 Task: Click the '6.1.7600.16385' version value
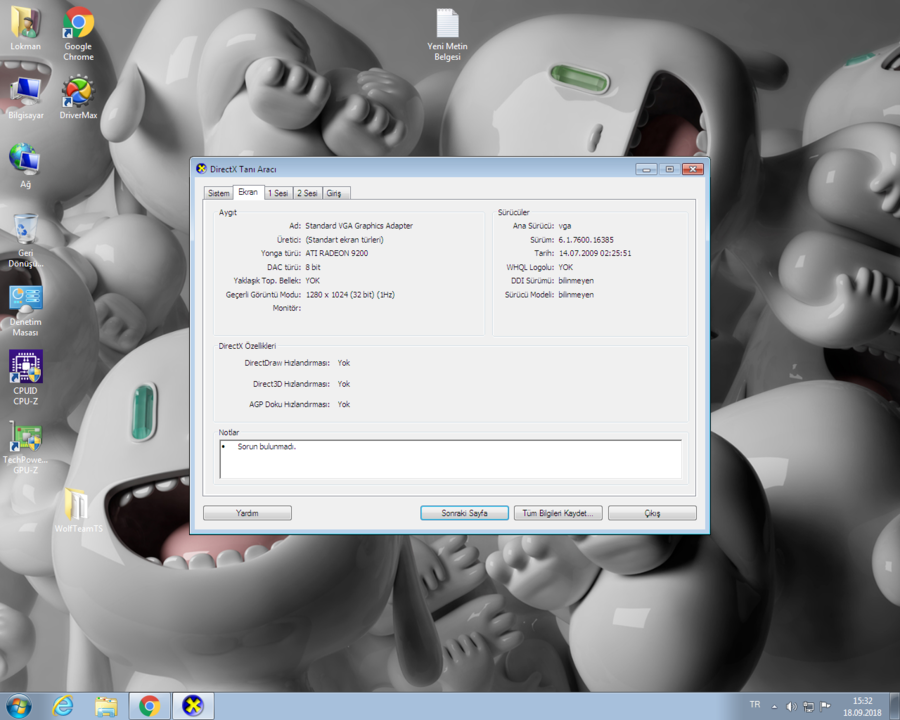(586, 240)
